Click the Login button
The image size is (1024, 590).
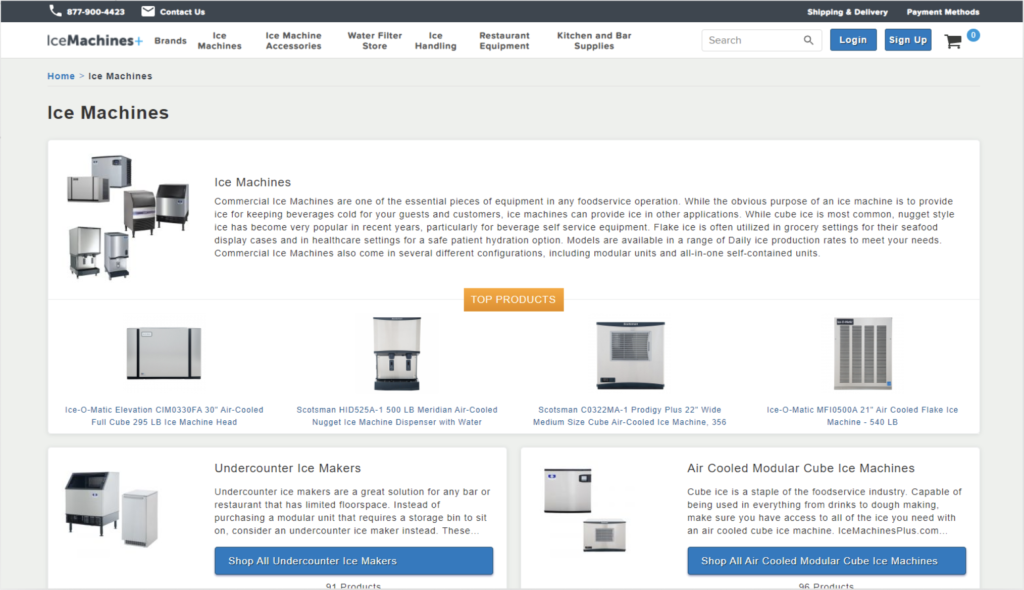(x=853, y=40)
